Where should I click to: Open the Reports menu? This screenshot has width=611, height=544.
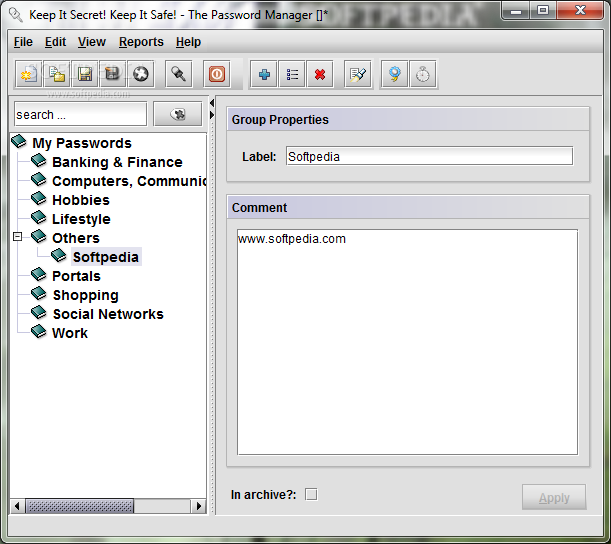(141, 42)
